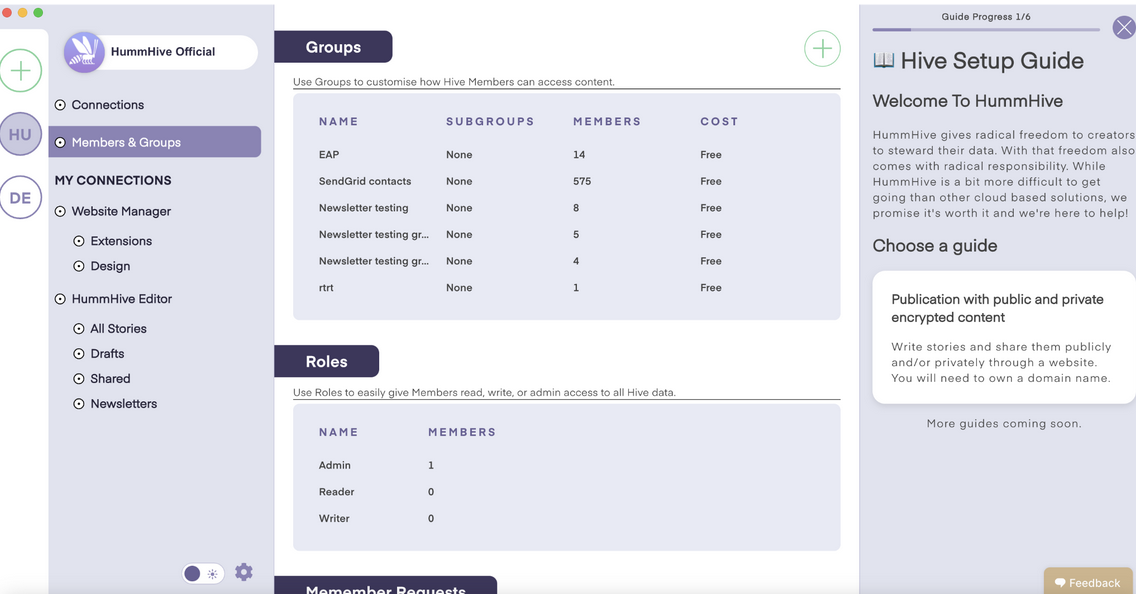Select the HU hive avatar
This screenshot has width=1136, height=594.
[x=21, y=134]
